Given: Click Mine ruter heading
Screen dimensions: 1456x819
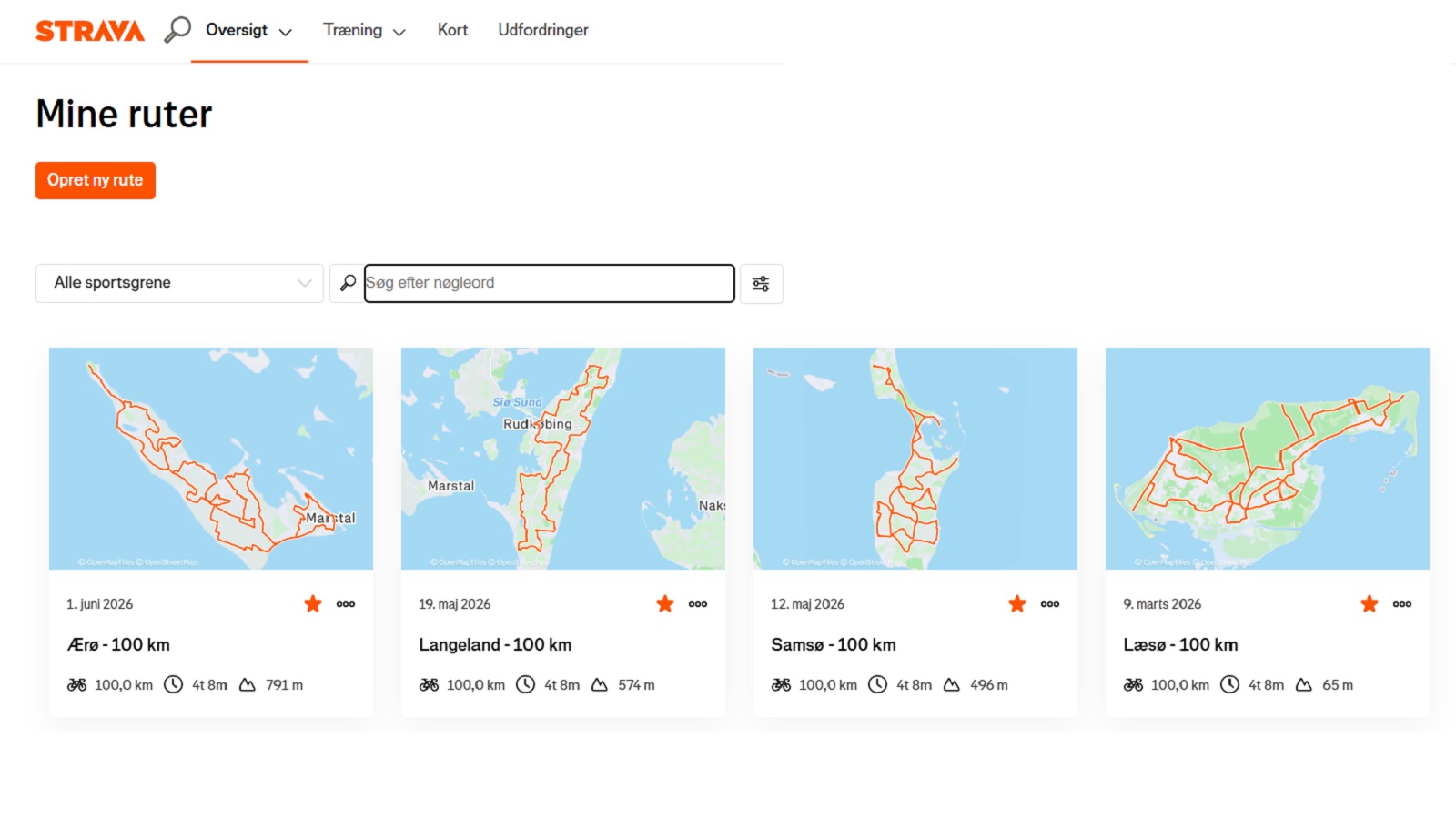Looking at the screenshot, I should (x=124, y=115).
